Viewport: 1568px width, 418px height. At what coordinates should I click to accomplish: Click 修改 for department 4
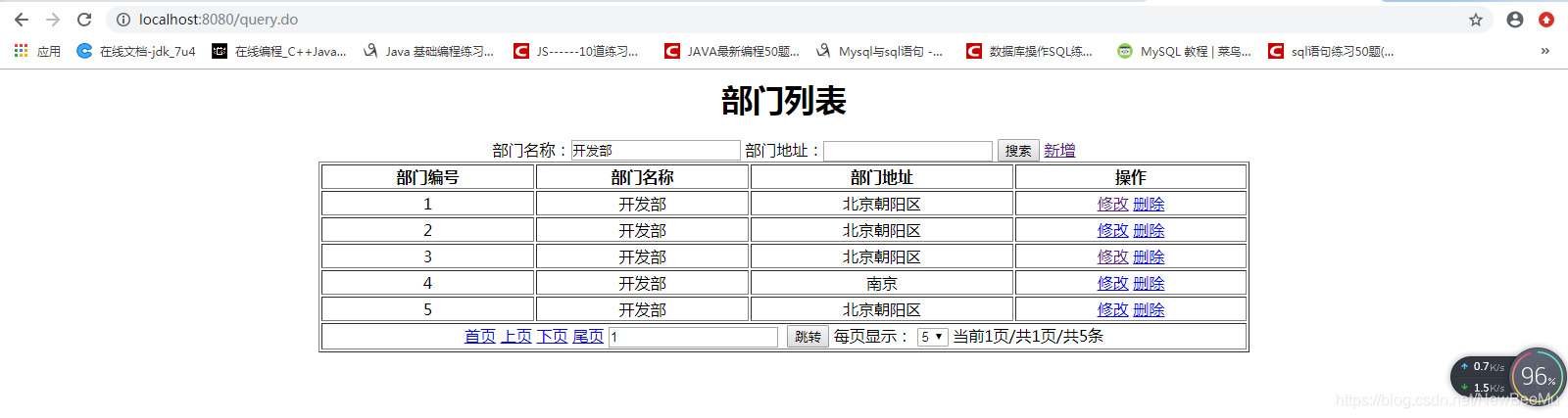pos(1112,283)
